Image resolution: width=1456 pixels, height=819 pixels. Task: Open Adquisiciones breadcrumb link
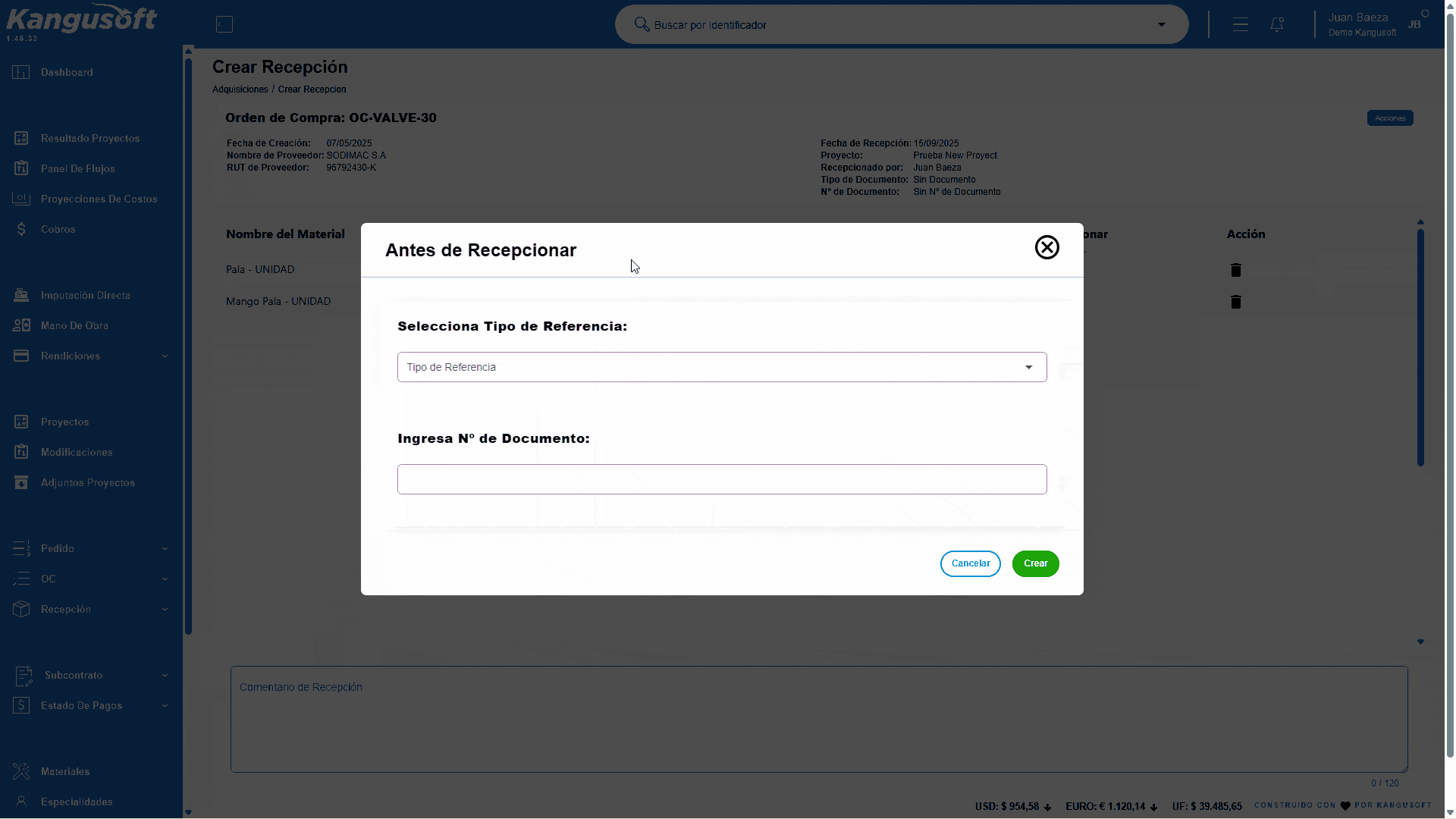point(240,89)
